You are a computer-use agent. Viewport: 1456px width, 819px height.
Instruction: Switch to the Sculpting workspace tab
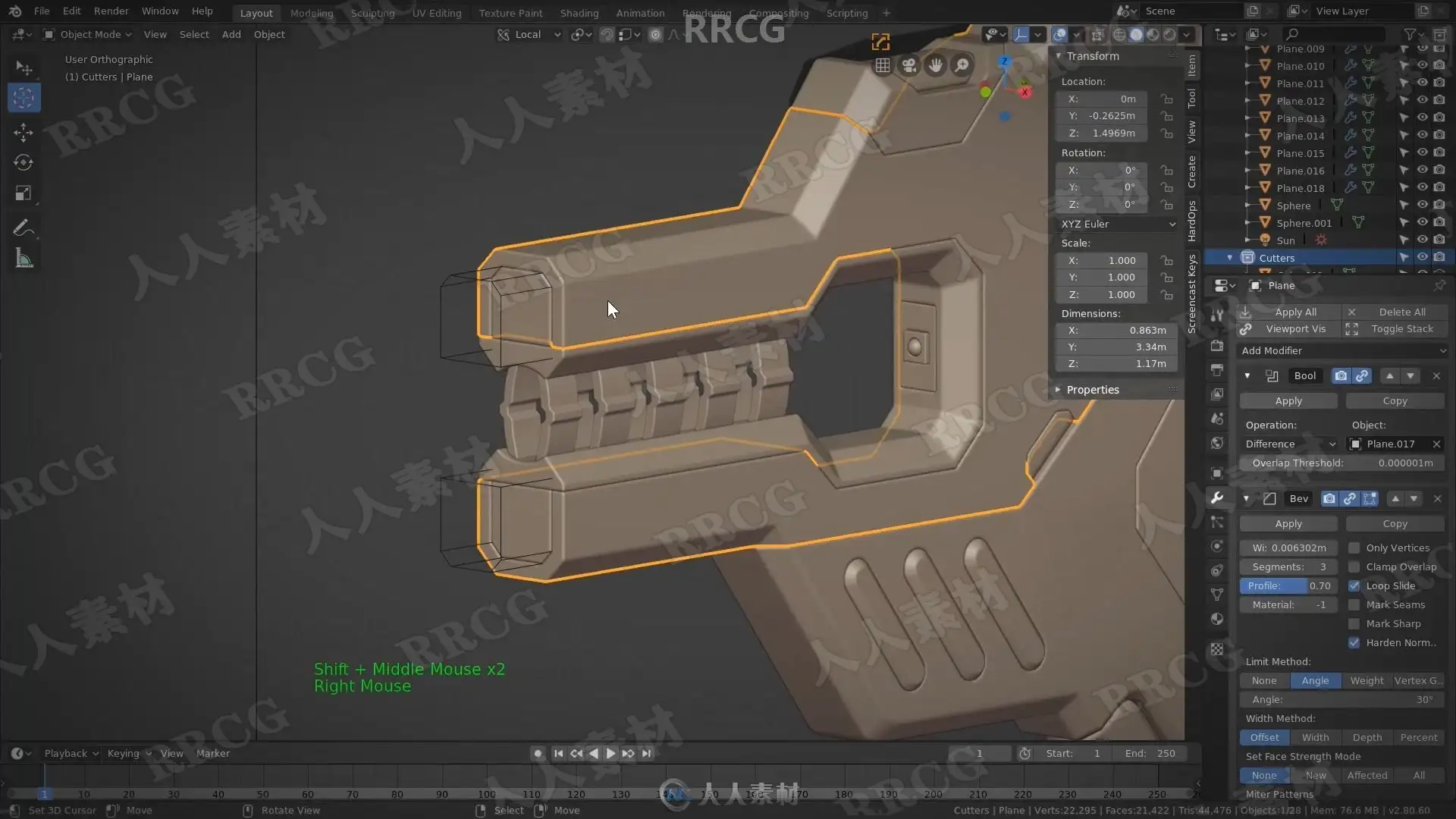pyautogui.click(x=372, y=13)
